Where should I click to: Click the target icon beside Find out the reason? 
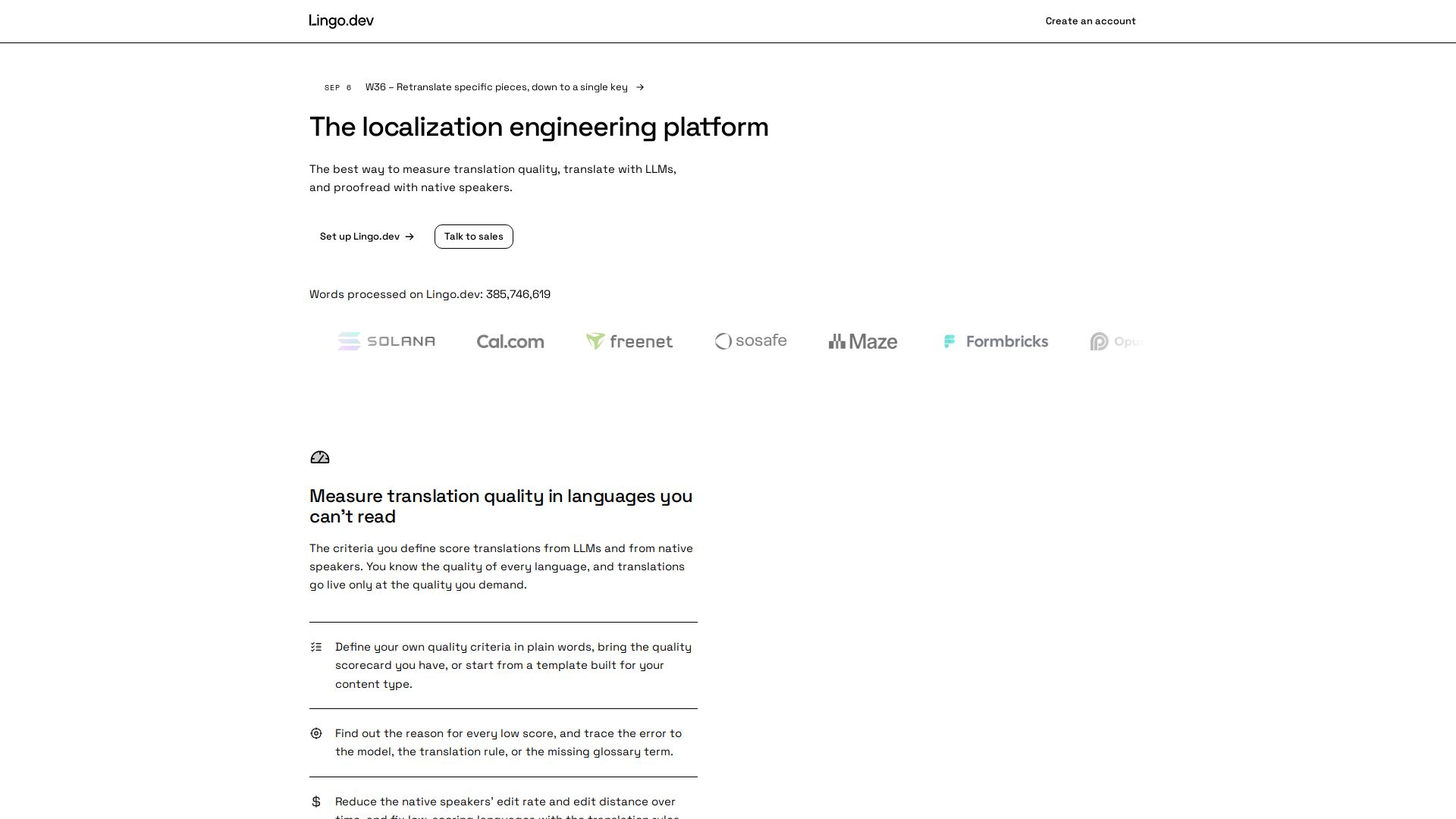316,733
